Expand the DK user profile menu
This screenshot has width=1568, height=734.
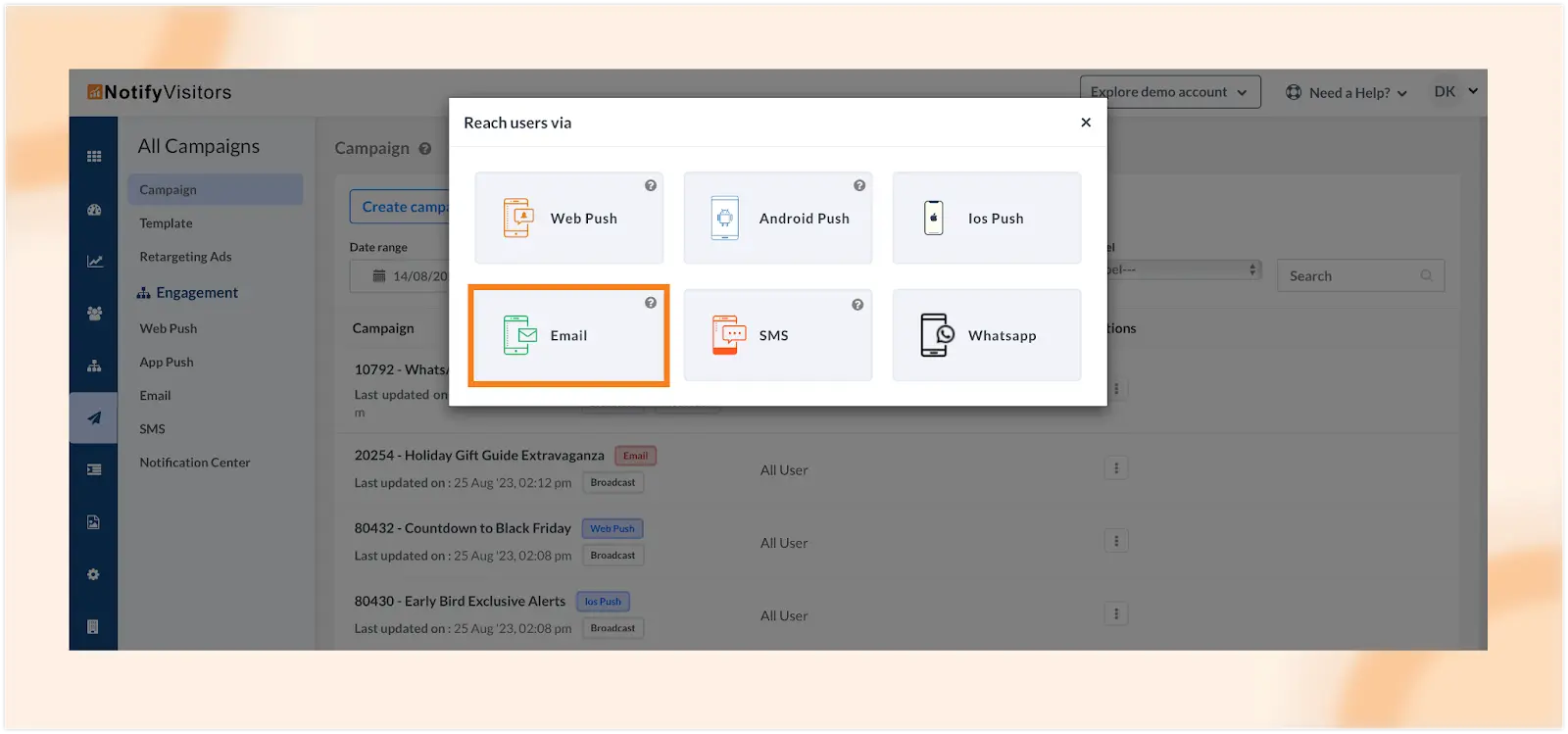pos(1455,92)
